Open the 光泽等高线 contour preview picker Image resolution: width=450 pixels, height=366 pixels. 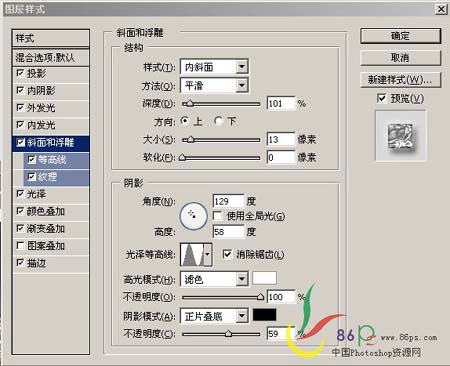point(196,255)
